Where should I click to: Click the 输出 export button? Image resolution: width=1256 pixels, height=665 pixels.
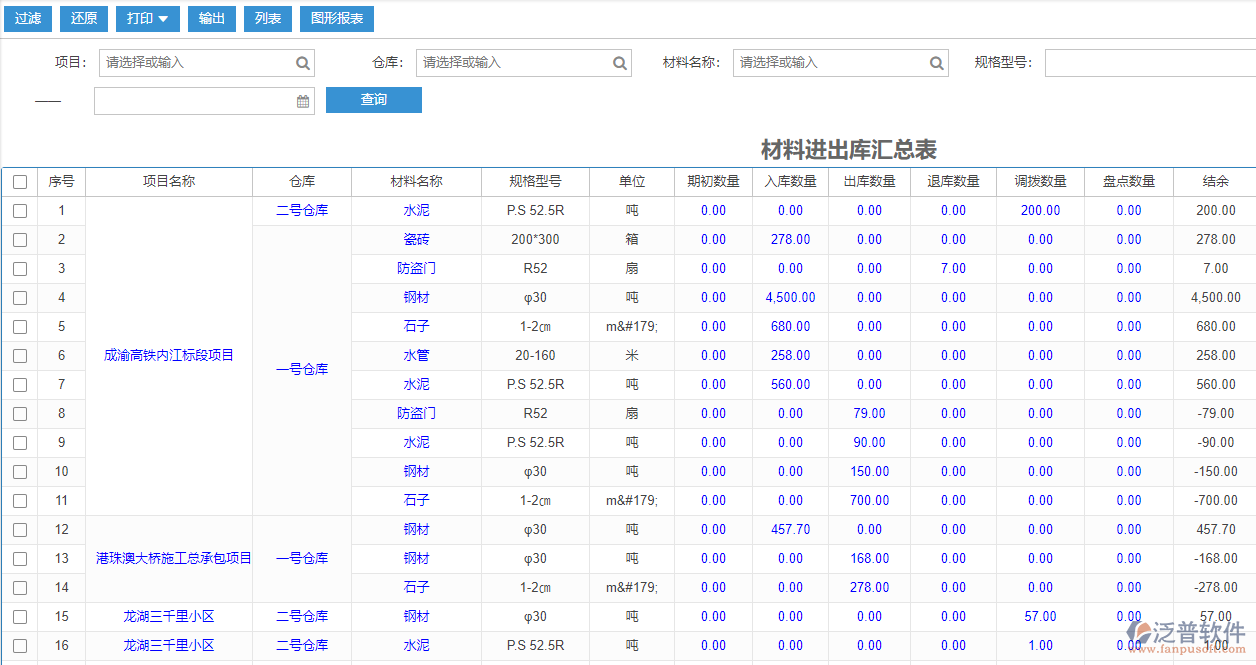point(211,18)
